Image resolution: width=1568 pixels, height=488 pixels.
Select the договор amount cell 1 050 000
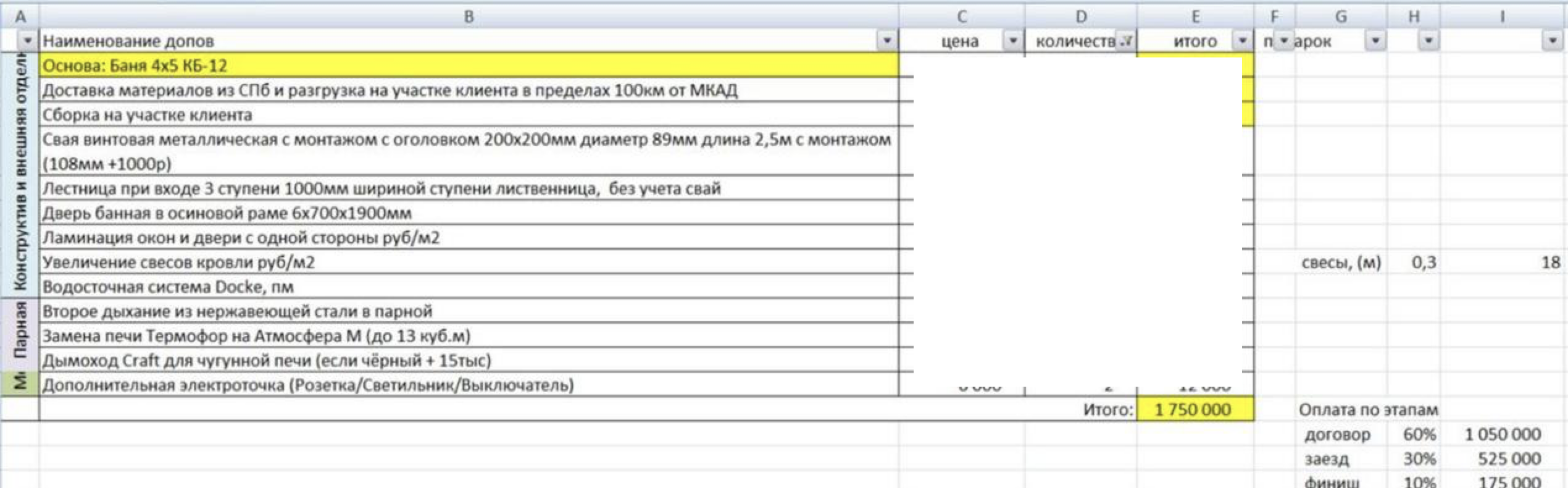(x=1502, y=434)
